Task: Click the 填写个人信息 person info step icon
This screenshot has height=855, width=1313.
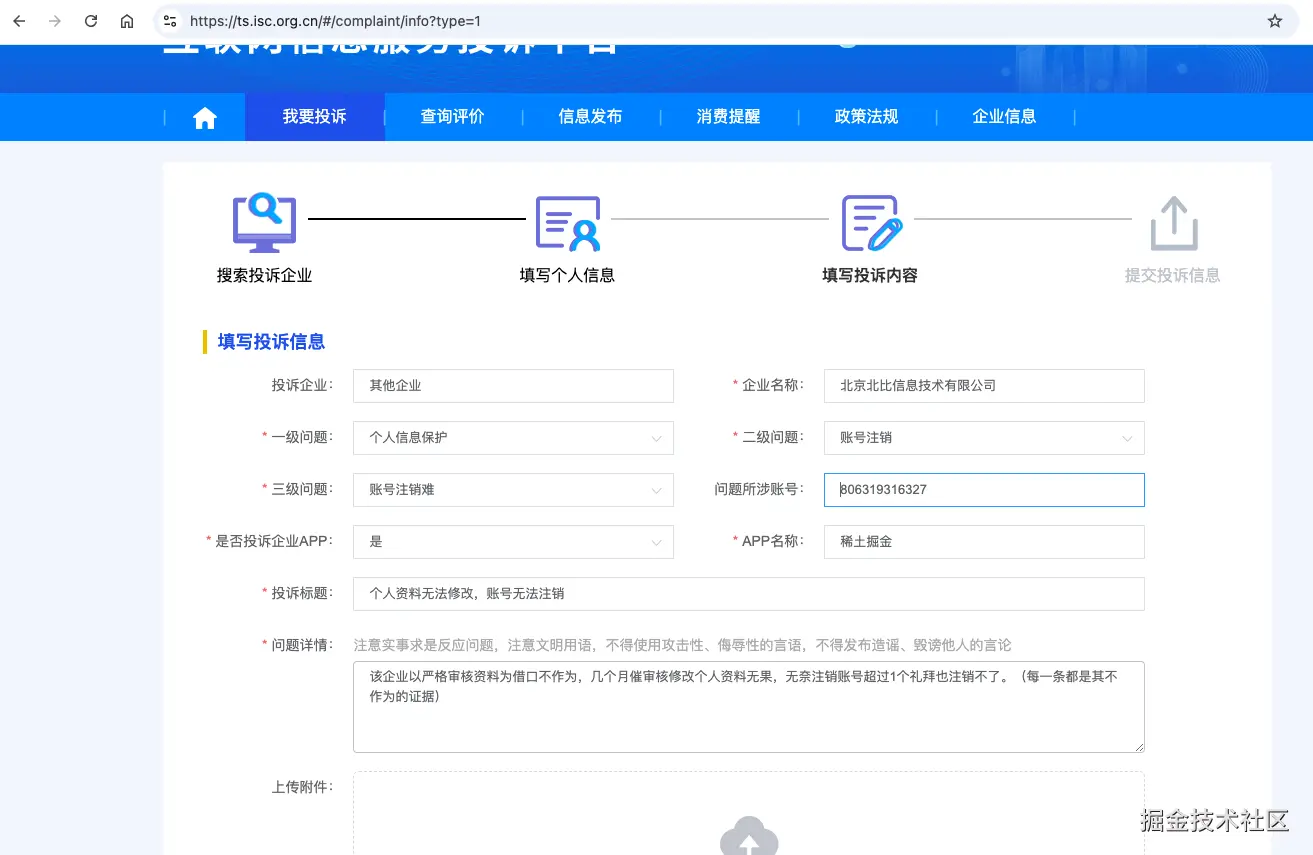Action: [x=567, y=221]
